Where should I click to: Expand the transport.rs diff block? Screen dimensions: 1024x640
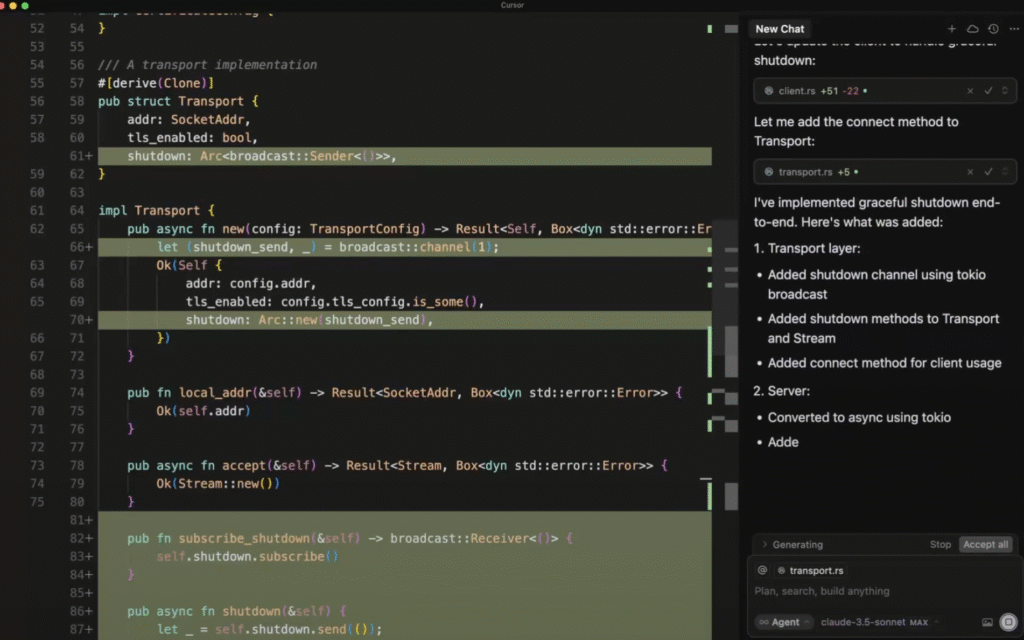click(1005, 172)
